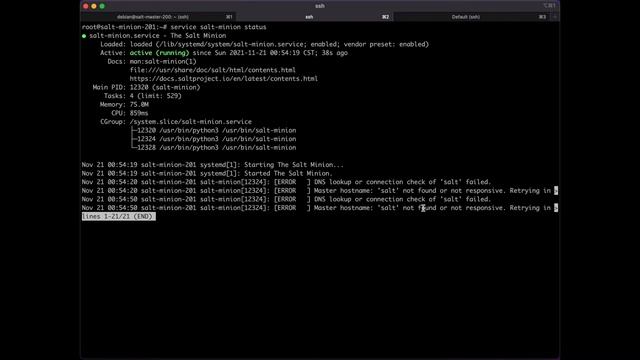Click 'salt-minion.service - The Salt Minion' header
This screenshot has height=360, width=640.
(x=158, y=36)
